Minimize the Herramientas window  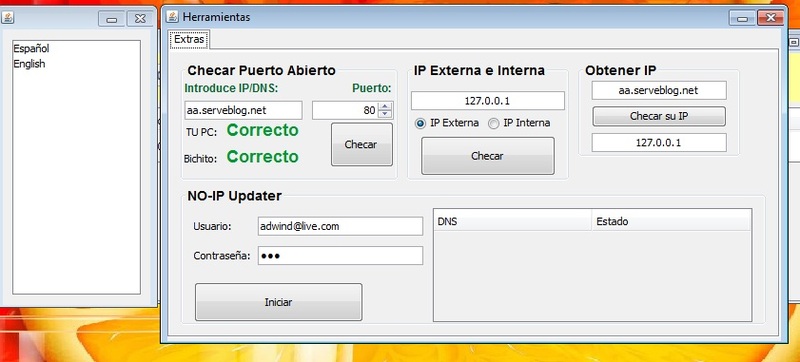point(742,18)
